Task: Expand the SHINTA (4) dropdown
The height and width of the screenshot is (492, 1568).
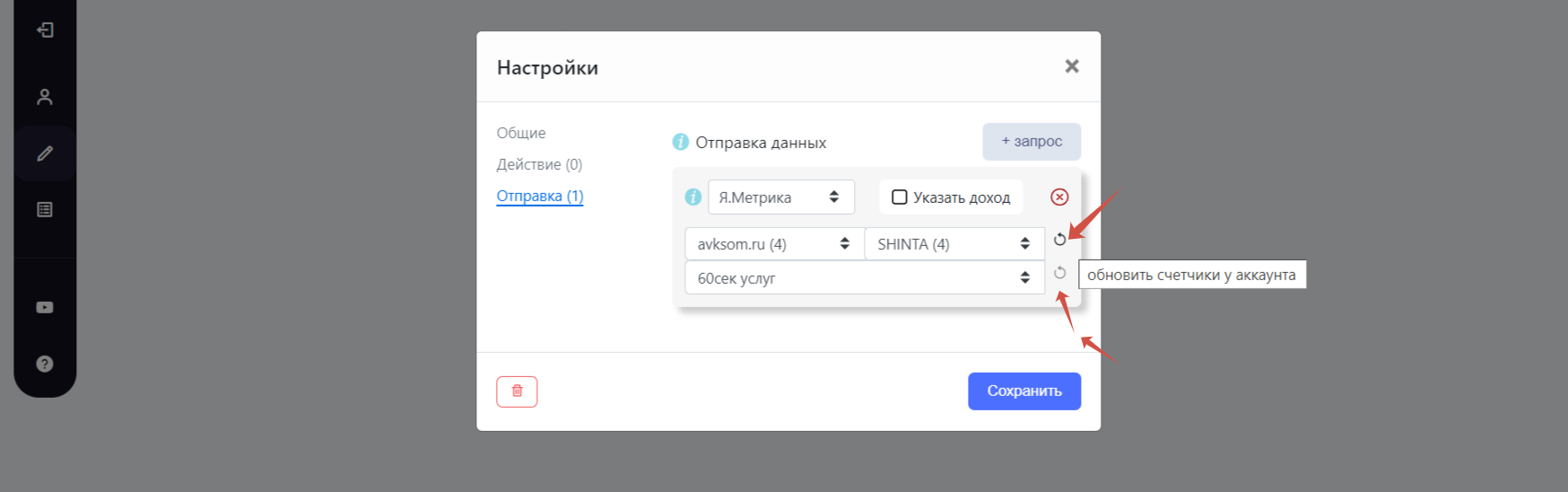Action: 954,244
